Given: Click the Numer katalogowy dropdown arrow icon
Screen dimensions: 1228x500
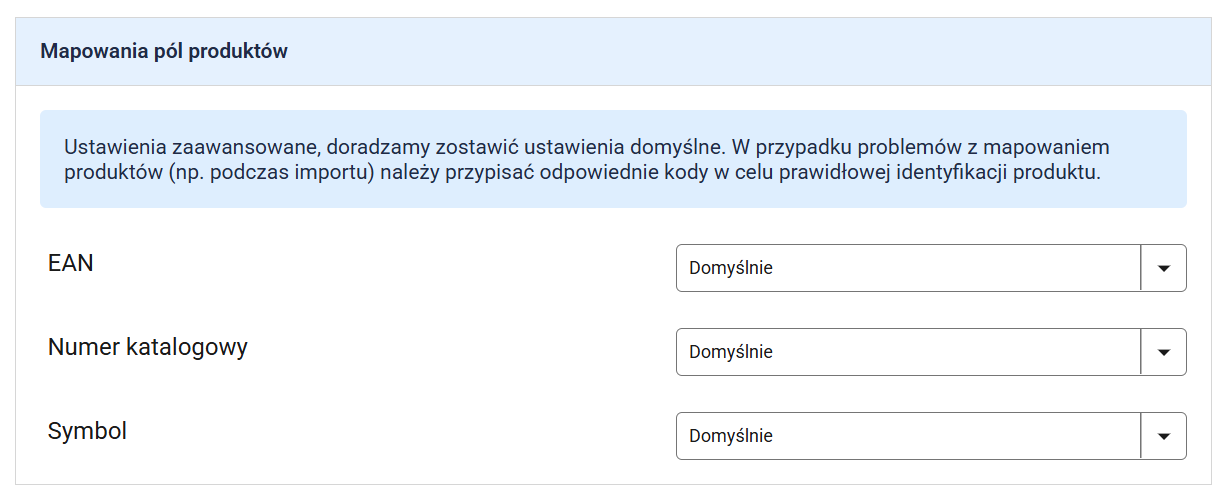Looking at the screenshot, I should point(1163,352).
